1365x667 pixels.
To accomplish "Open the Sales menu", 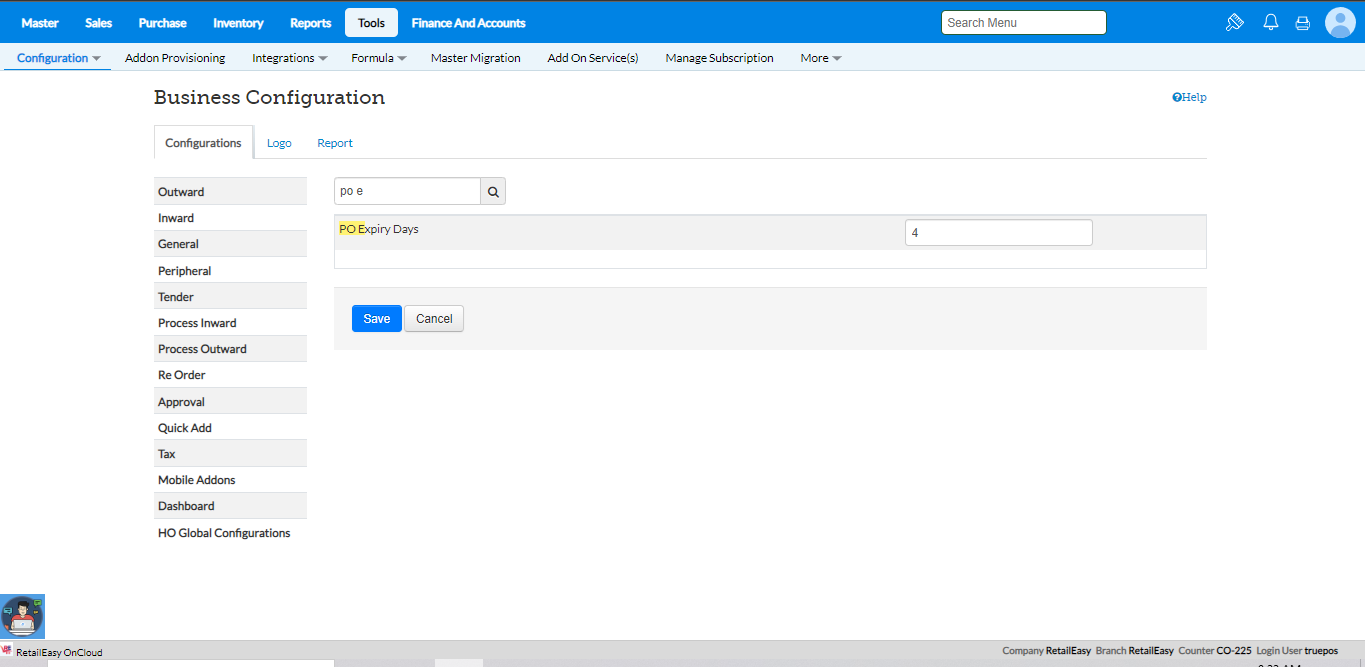I will pyautogui.click(x=99, y=23).
